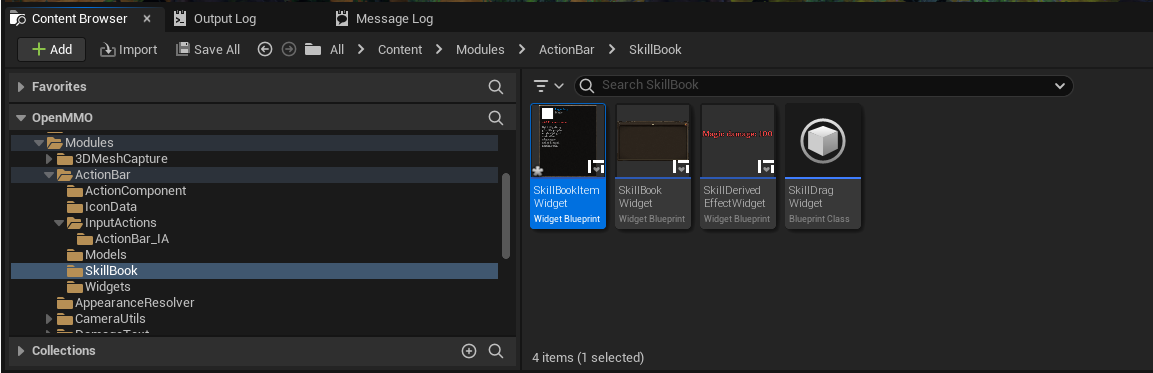Collapse the Modules folder
The image size is (1153, 373).
point(40,143)
